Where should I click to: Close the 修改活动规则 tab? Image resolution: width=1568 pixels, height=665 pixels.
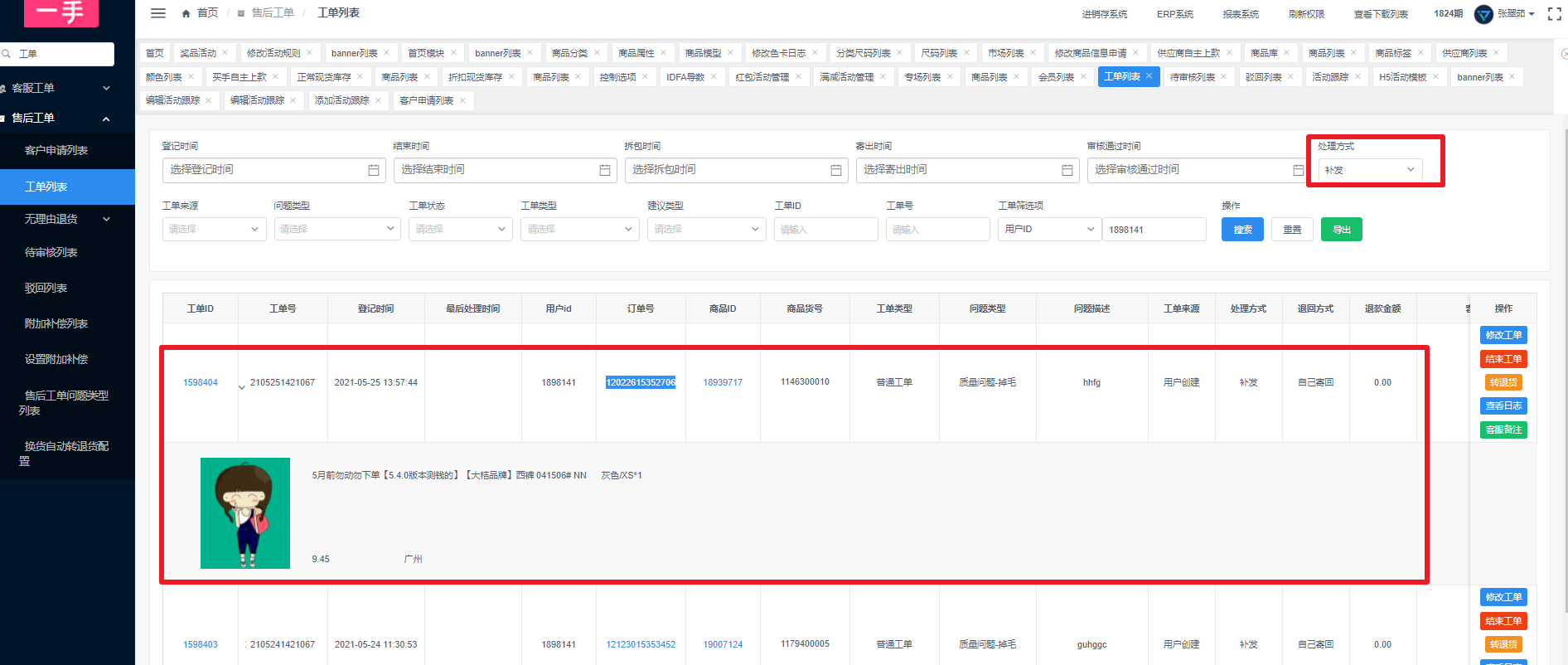(x=310, y=53)
